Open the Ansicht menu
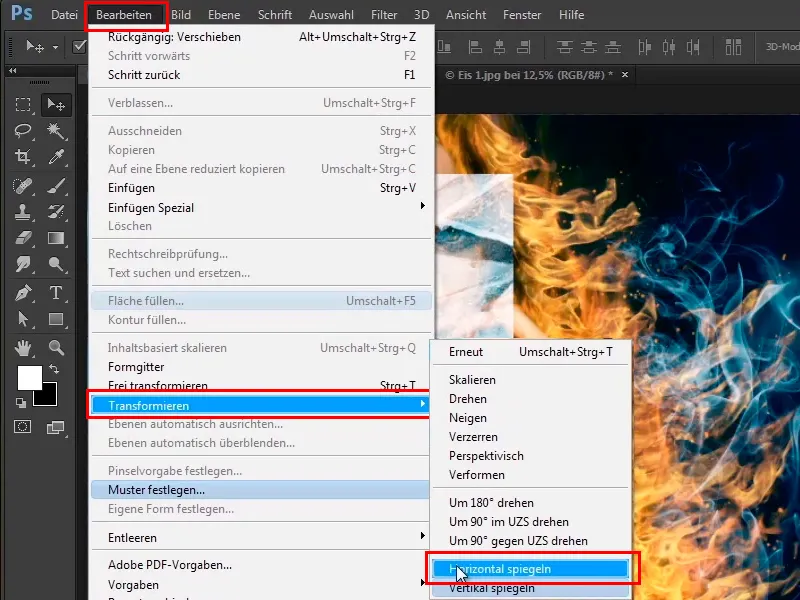 [466, 15]
